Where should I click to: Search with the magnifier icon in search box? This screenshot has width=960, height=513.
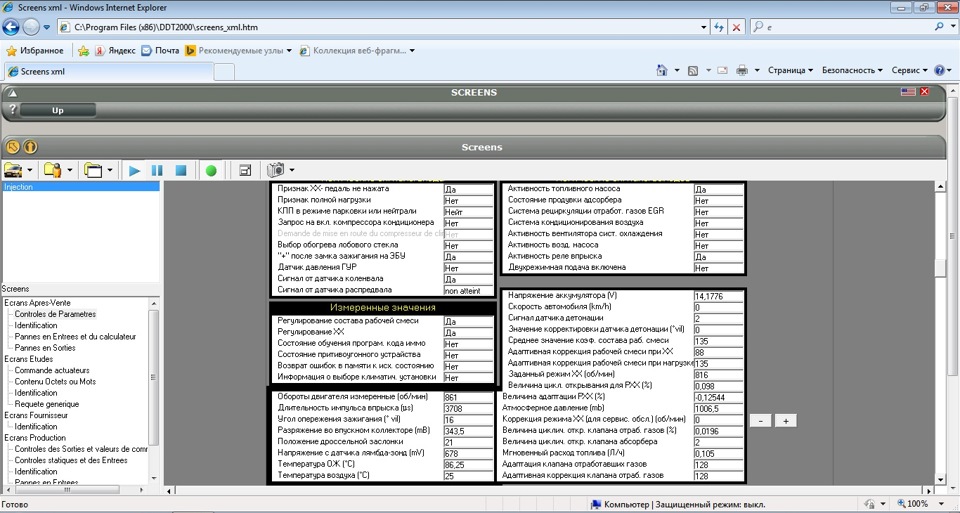tap(939, 27)
